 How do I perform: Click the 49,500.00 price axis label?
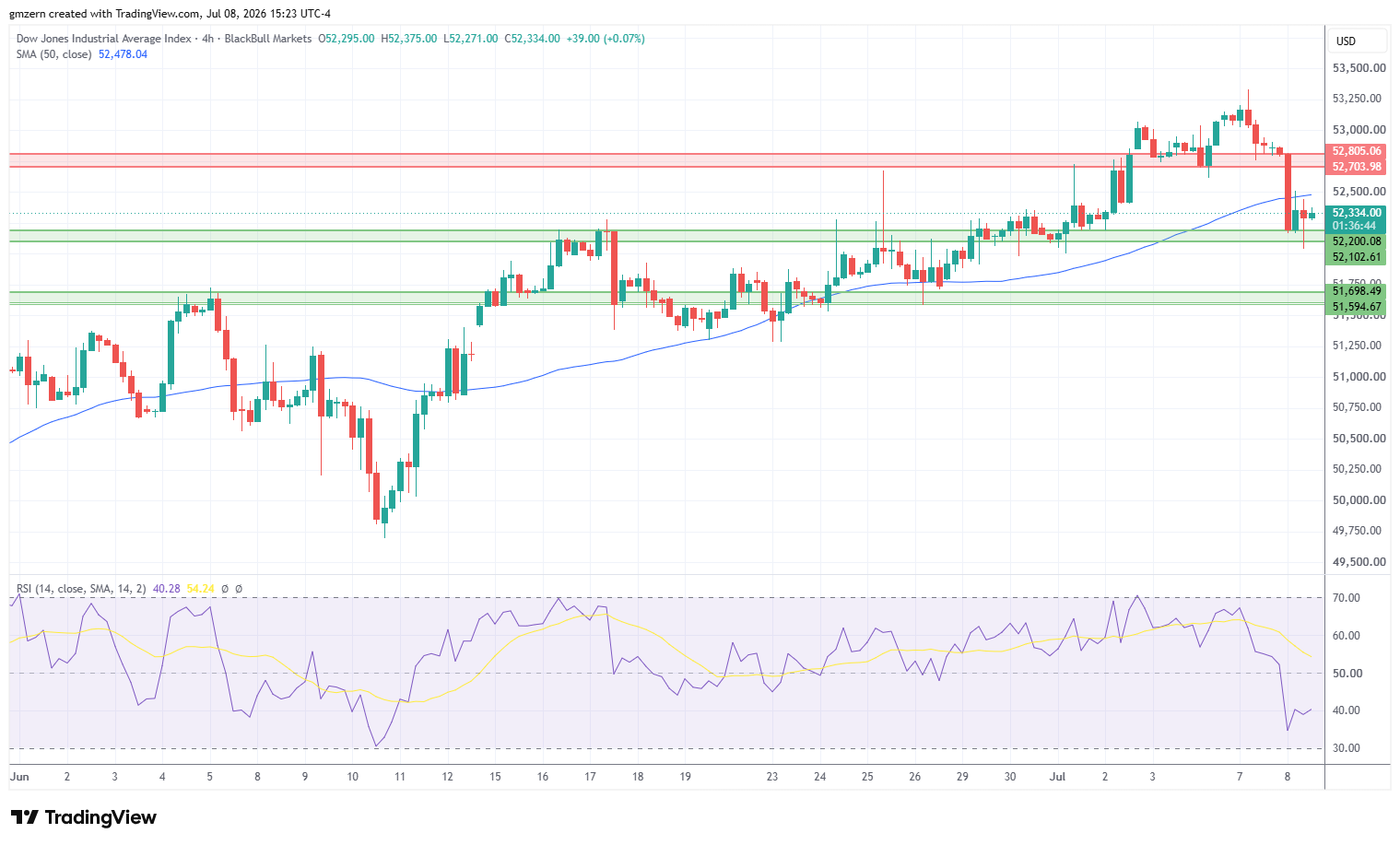(x=1359, y=562)
